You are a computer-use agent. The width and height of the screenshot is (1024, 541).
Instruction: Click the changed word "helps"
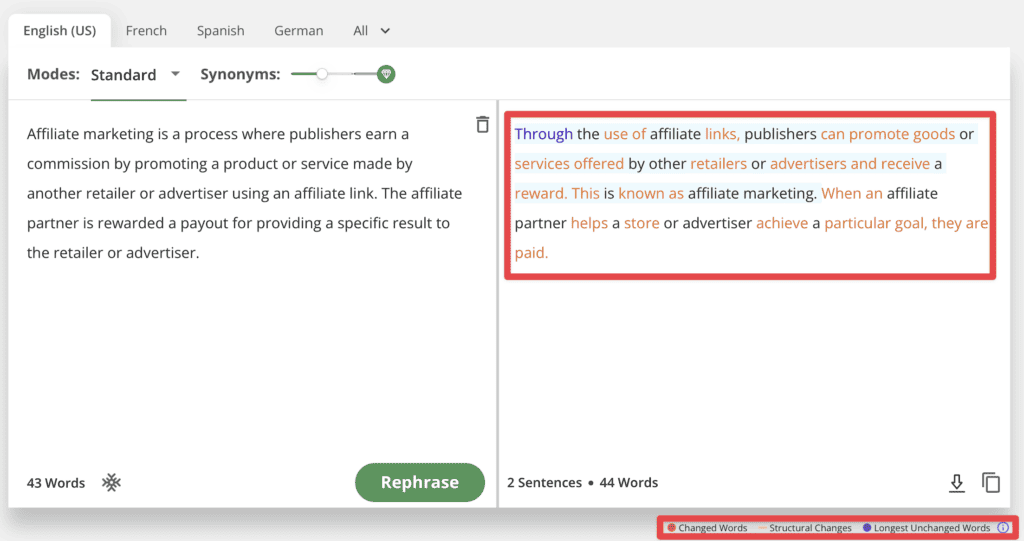point(589,223)
